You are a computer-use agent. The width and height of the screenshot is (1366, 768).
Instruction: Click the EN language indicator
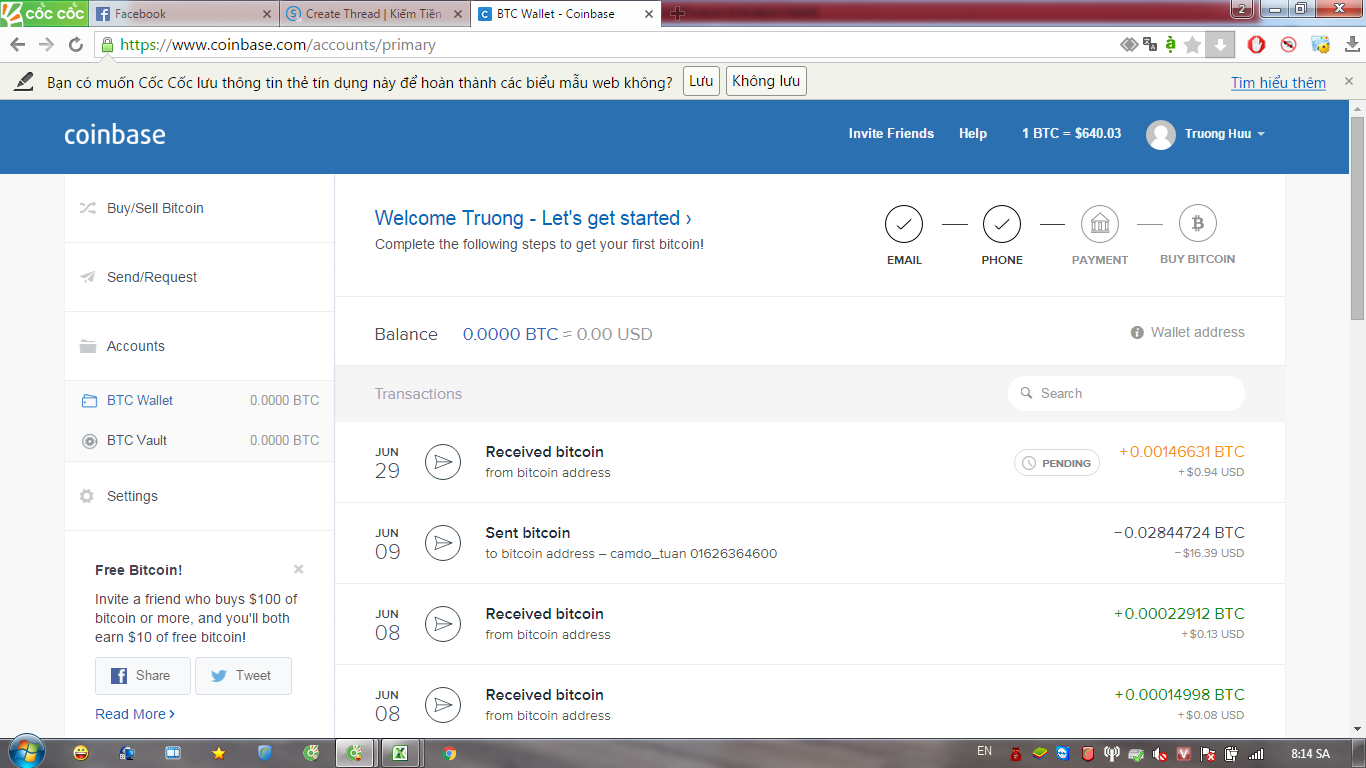tap(984, 751)
